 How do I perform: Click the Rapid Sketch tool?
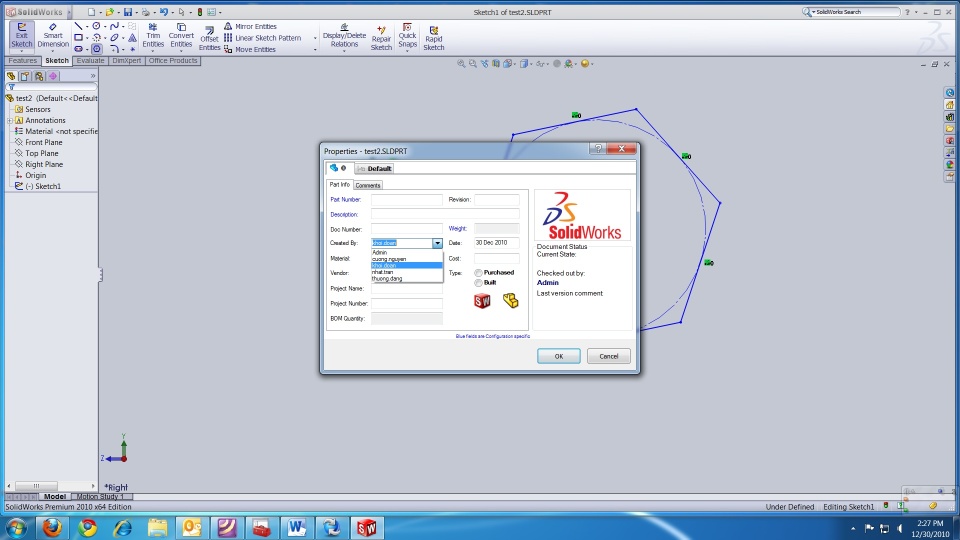pos(433,38)
